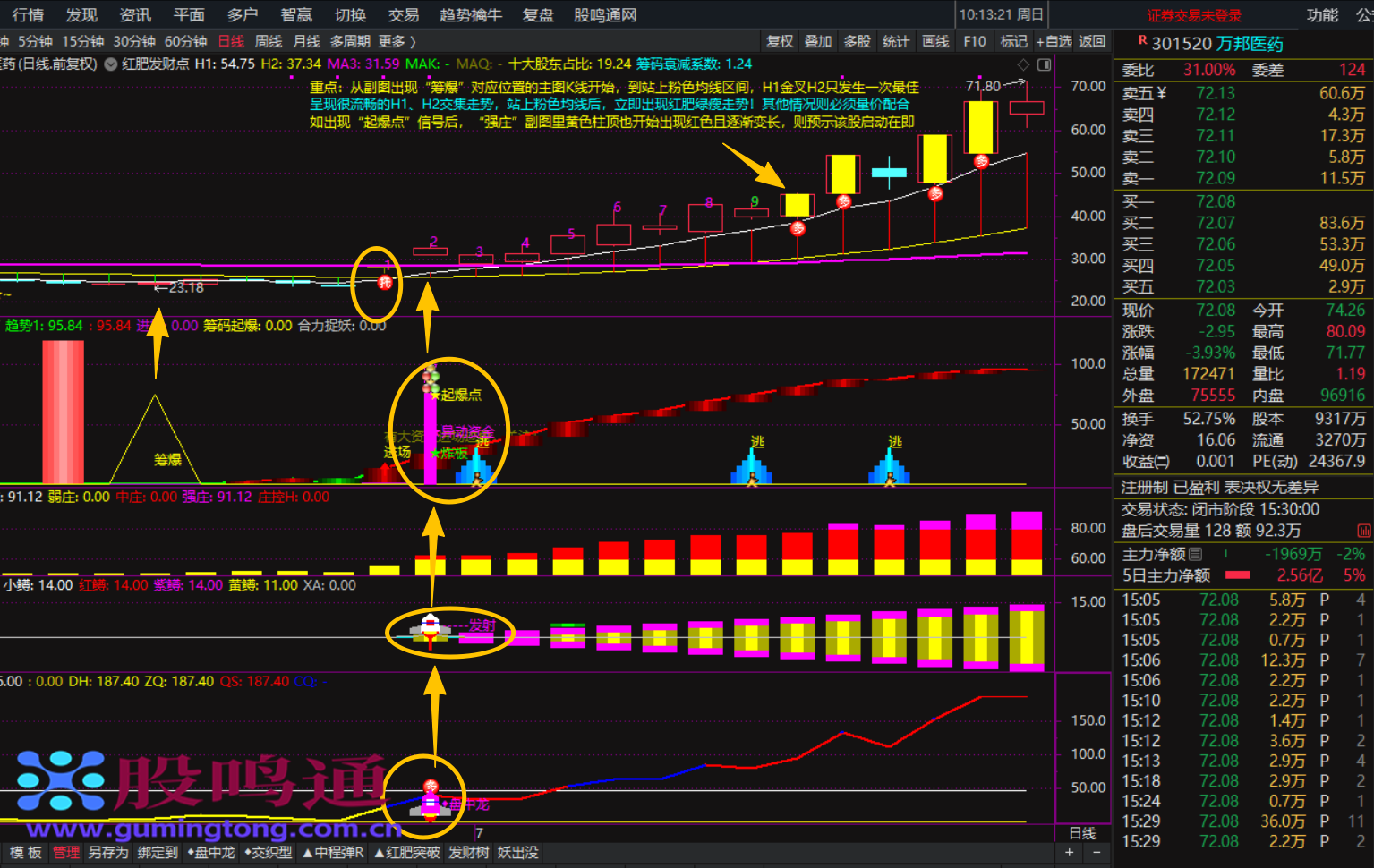Toggle 叠加 overlay mode

(817, 41)
